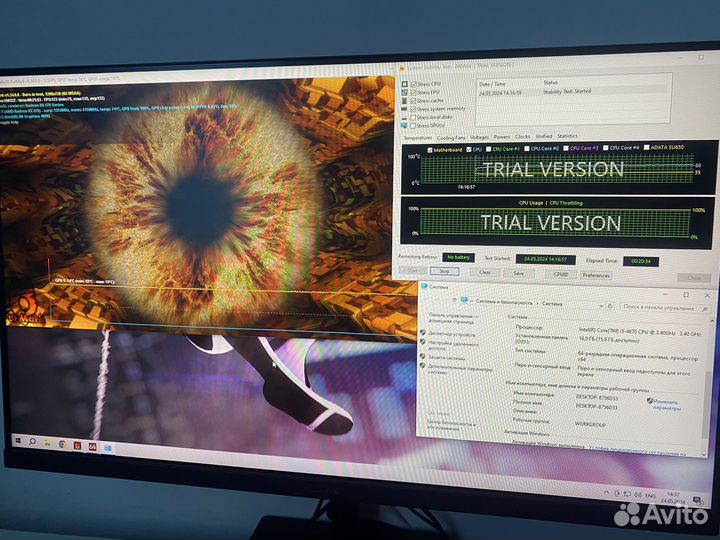The image size is (720, 540).
Task: Click the CPU Usage graph legend label
Action: coord(531,202)
